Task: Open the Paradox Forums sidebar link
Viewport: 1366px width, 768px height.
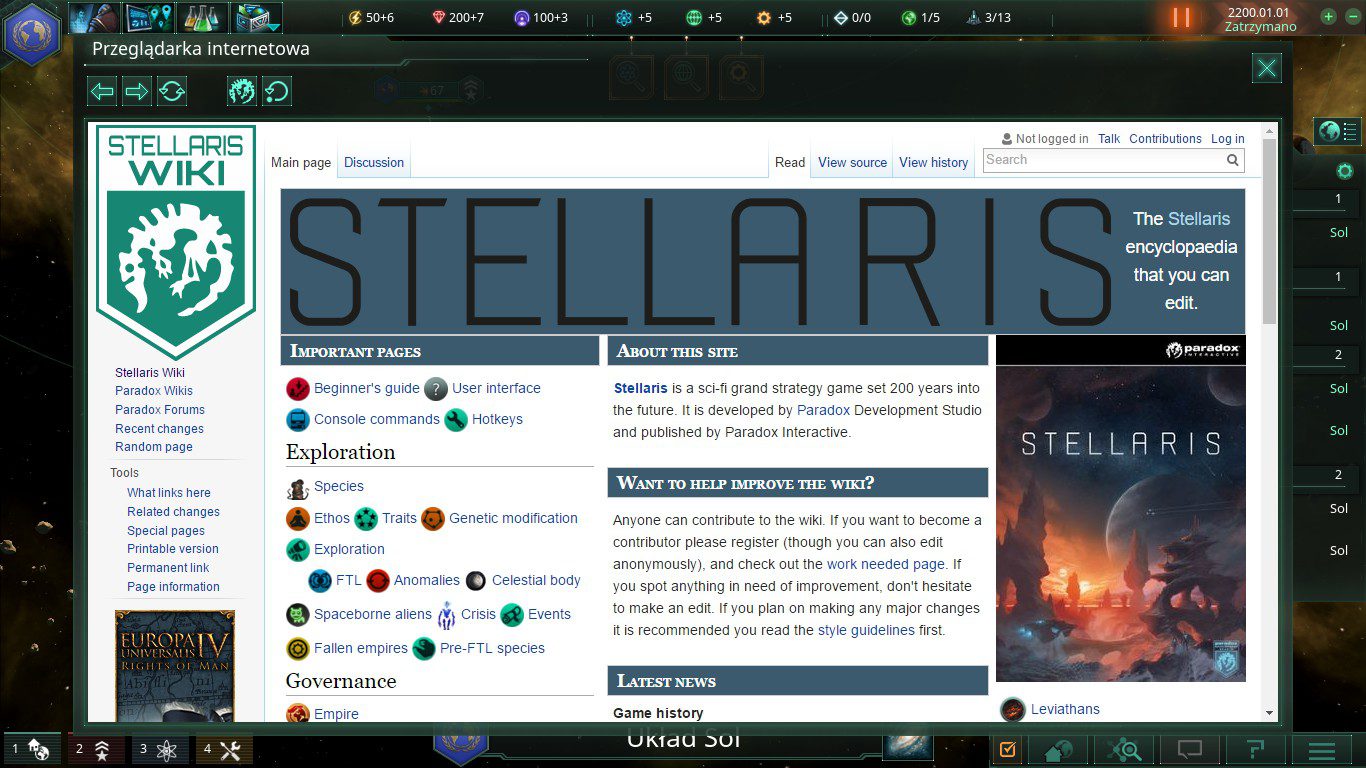Action: 160,410
